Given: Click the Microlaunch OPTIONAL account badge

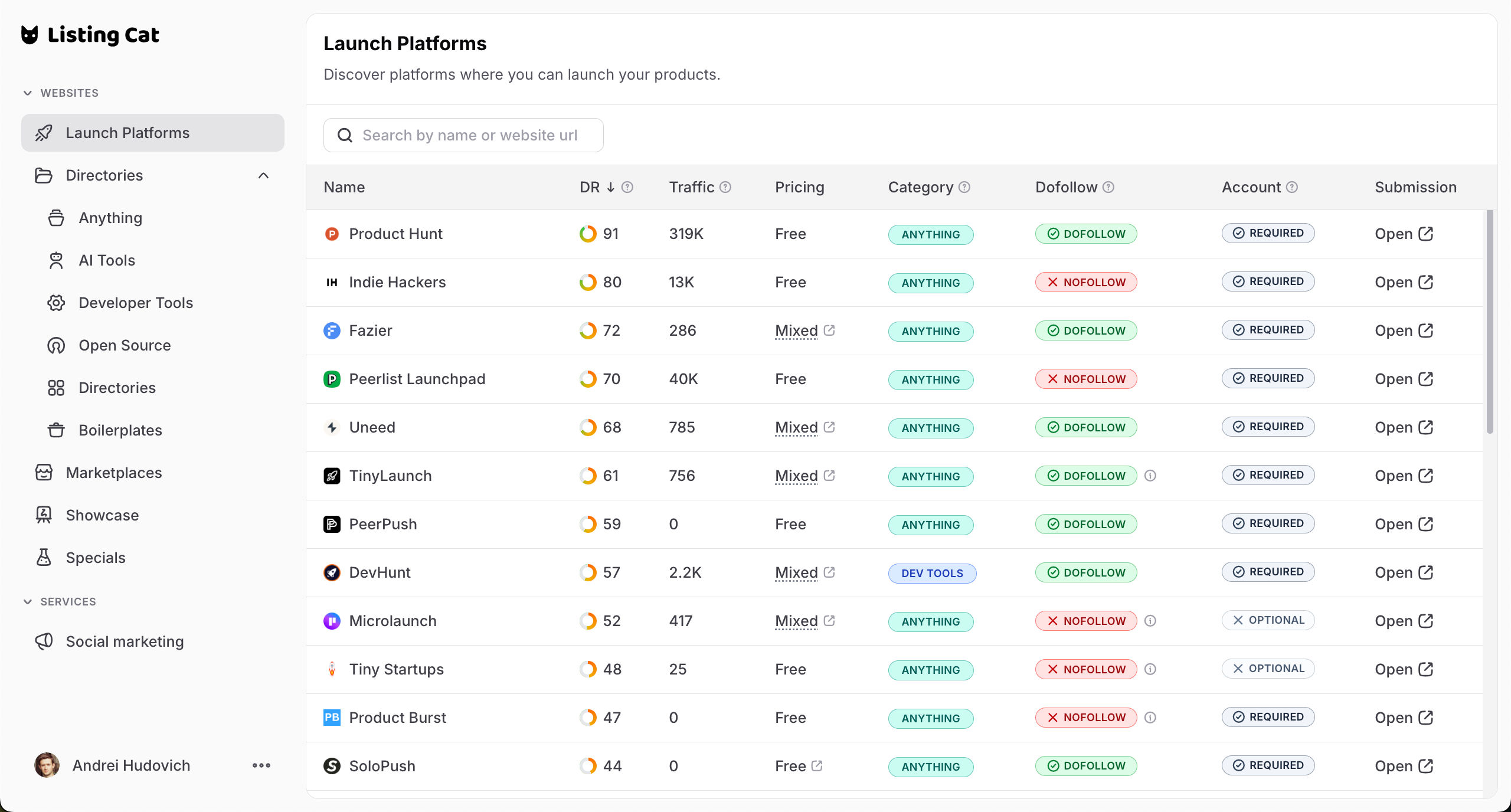Looking at the screenshot, I should (1268, 620).
